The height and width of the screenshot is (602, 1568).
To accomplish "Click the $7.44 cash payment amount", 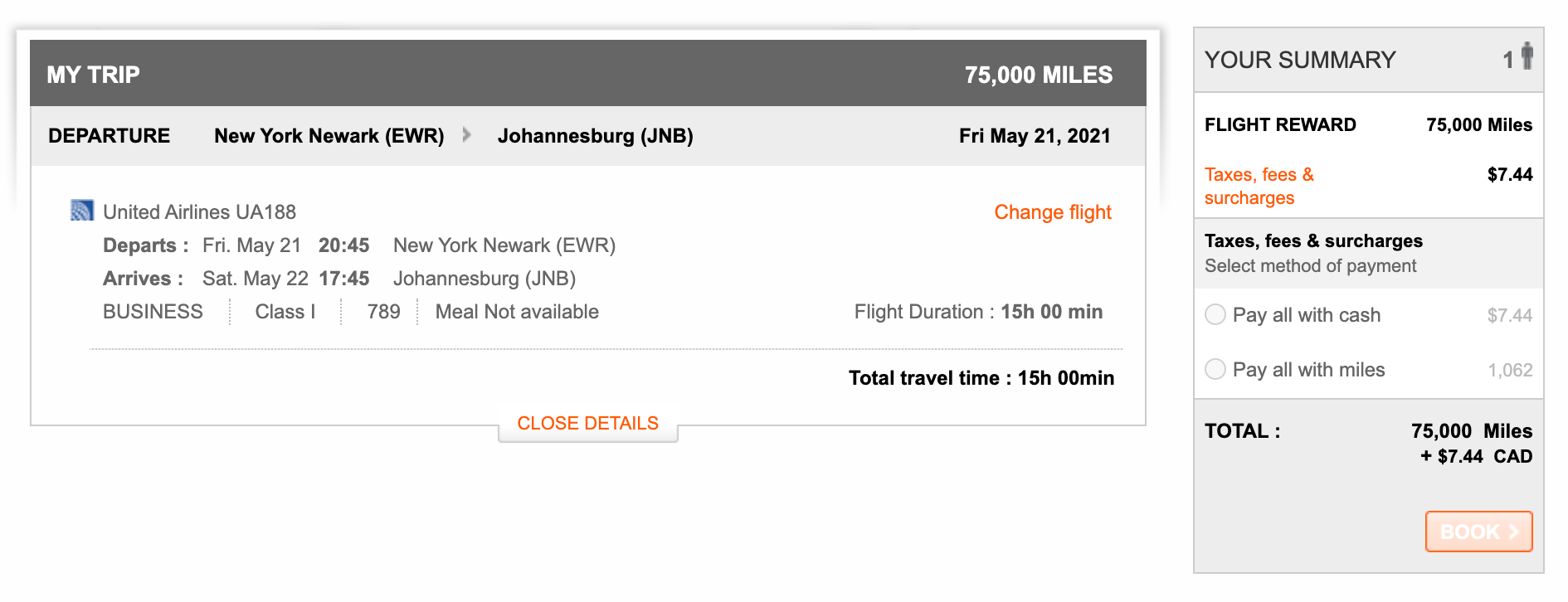I will pos(1509,315).
